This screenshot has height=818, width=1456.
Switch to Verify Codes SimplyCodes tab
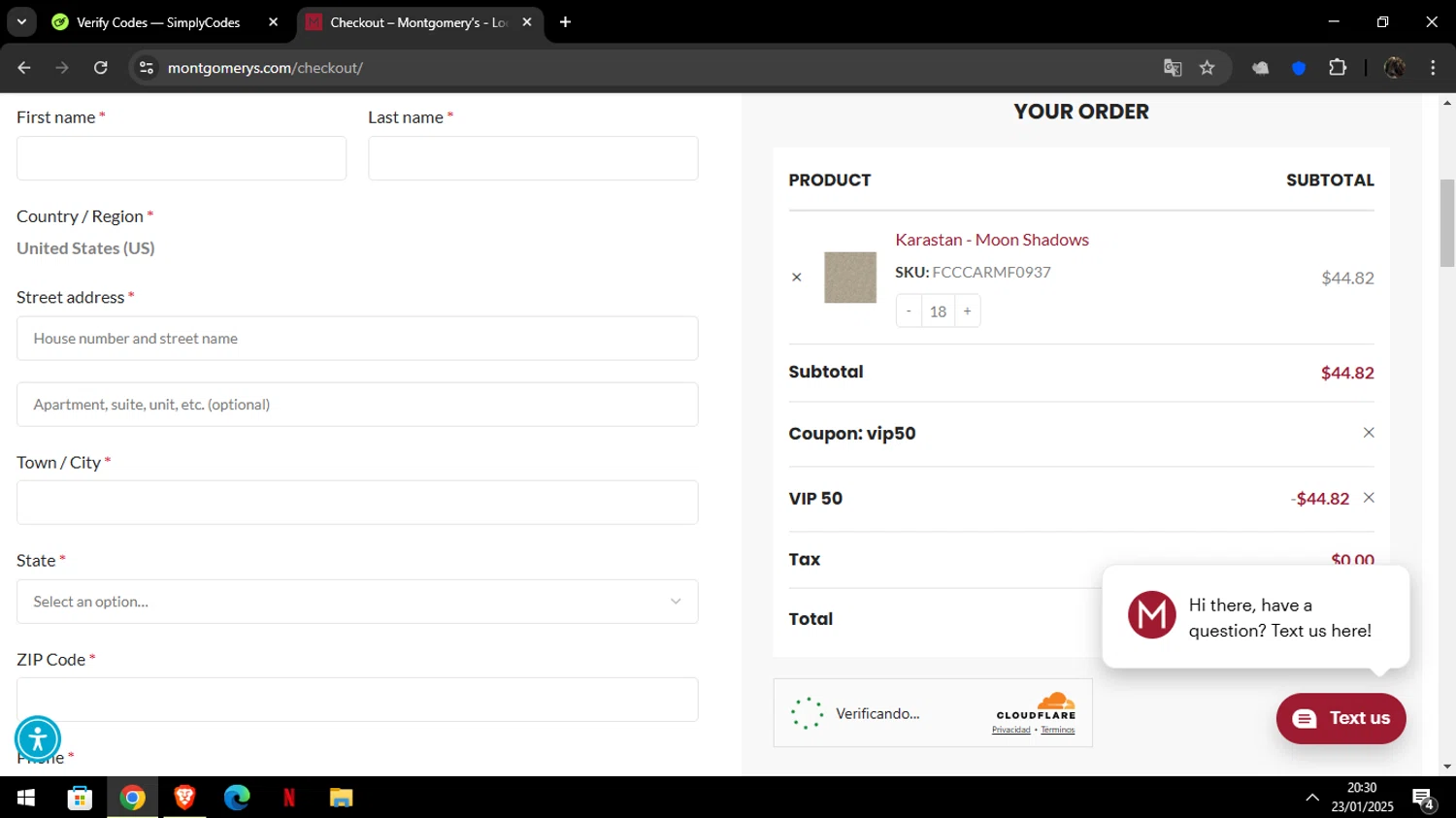click(158, 22)
